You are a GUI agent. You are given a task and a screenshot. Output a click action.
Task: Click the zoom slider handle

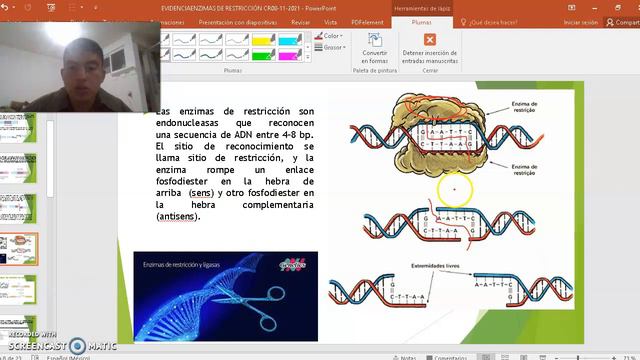(578, 358)
